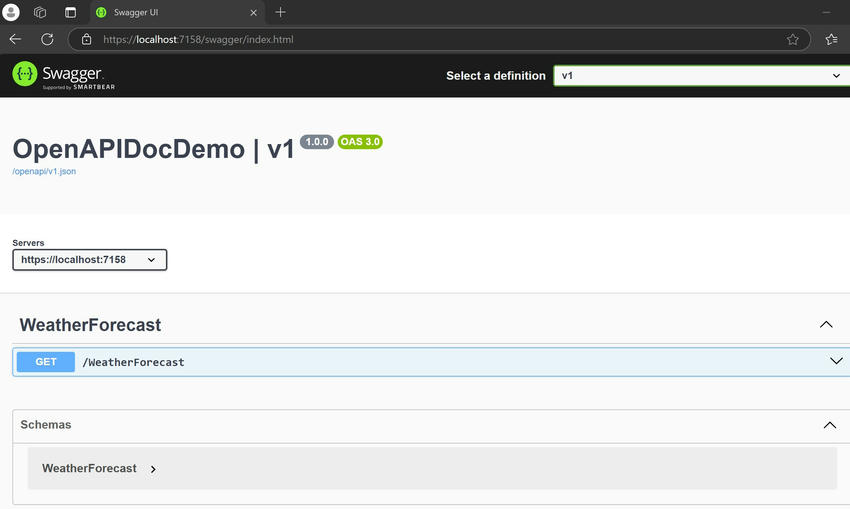Expand the WeatherForecast schema arrow
The image size is (850, 509).
pyautogui.click(x=153, y=469)
